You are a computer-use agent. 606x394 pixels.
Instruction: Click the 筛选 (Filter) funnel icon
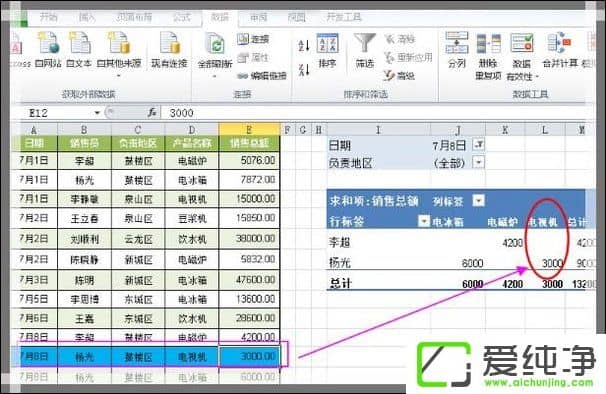coord(364,50)
